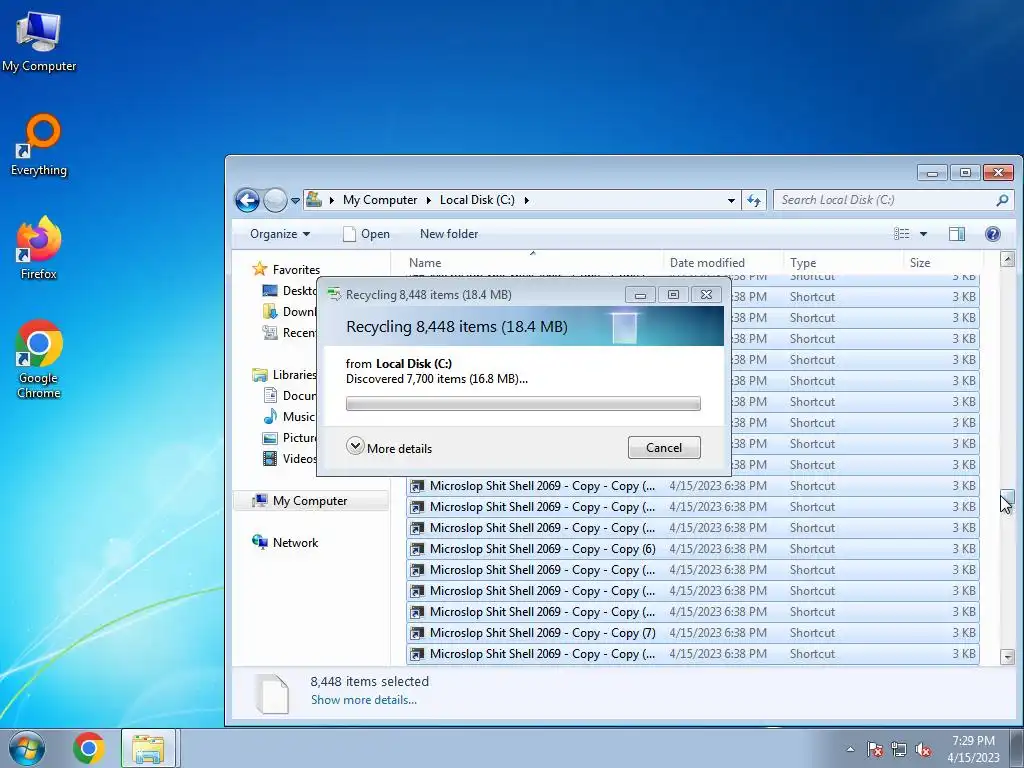Screen dimensions: 1024x768
Task: Open address bar previous locations dropdown
Action: (731, 200)
